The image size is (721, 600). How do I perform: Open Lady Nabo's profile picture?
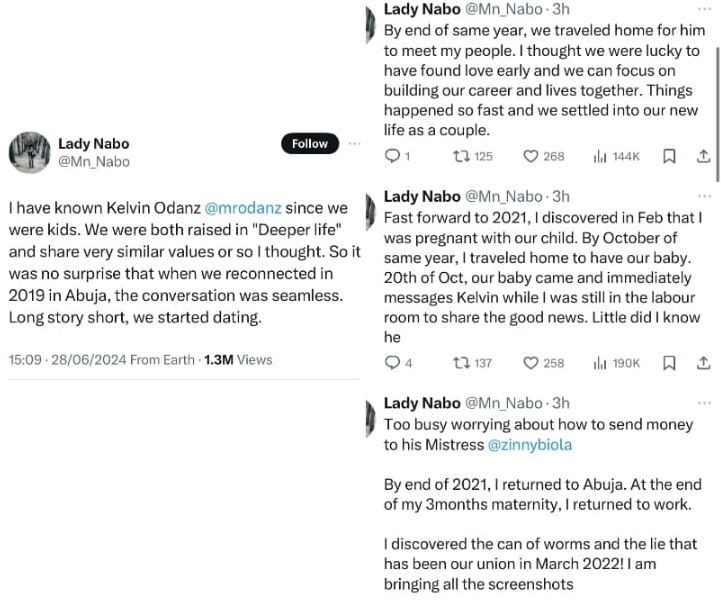point(28,152)
